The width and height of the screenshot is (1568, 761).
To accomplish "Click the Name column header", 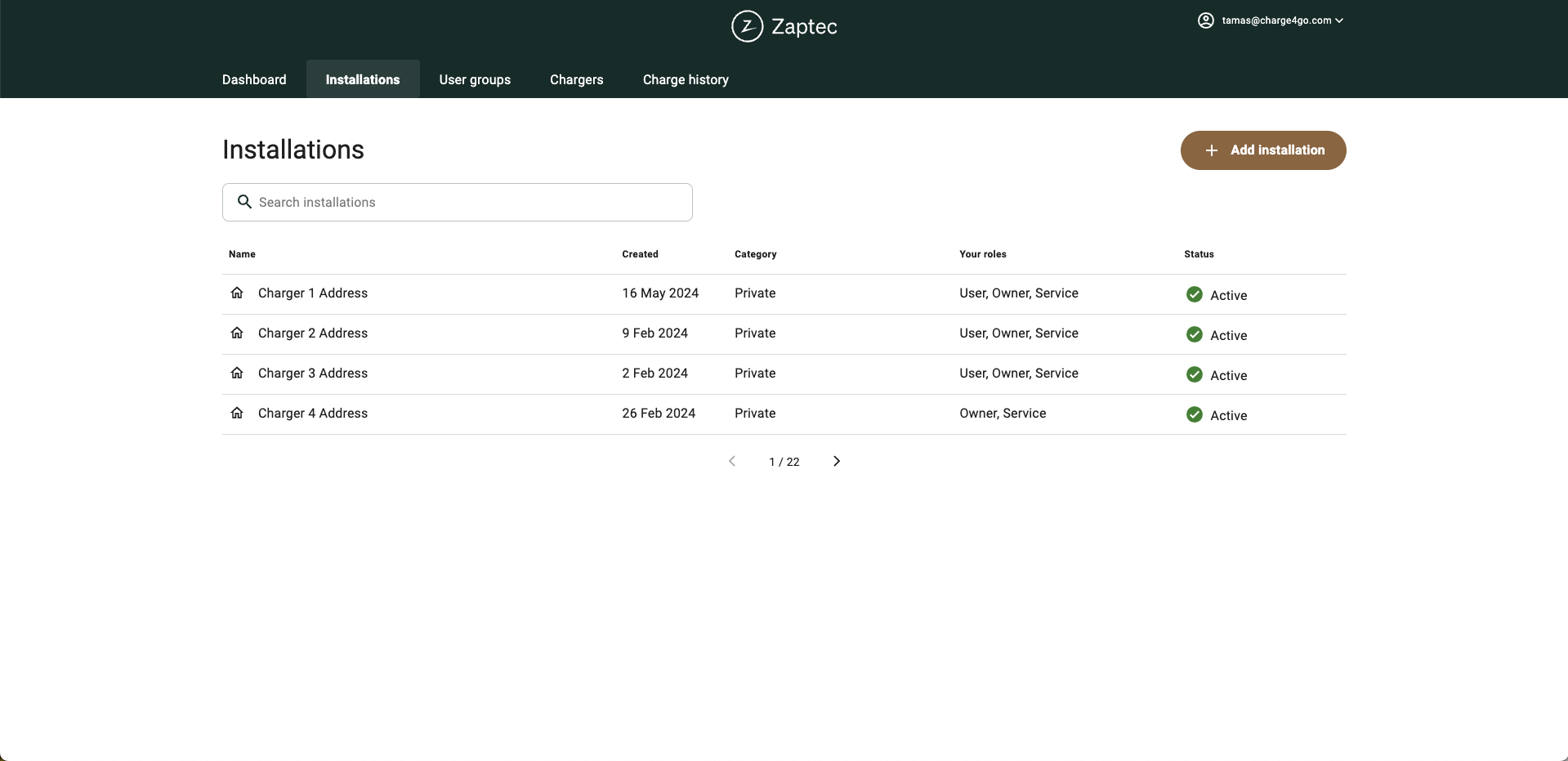I will pyautogui.click(x=242, y=254).
